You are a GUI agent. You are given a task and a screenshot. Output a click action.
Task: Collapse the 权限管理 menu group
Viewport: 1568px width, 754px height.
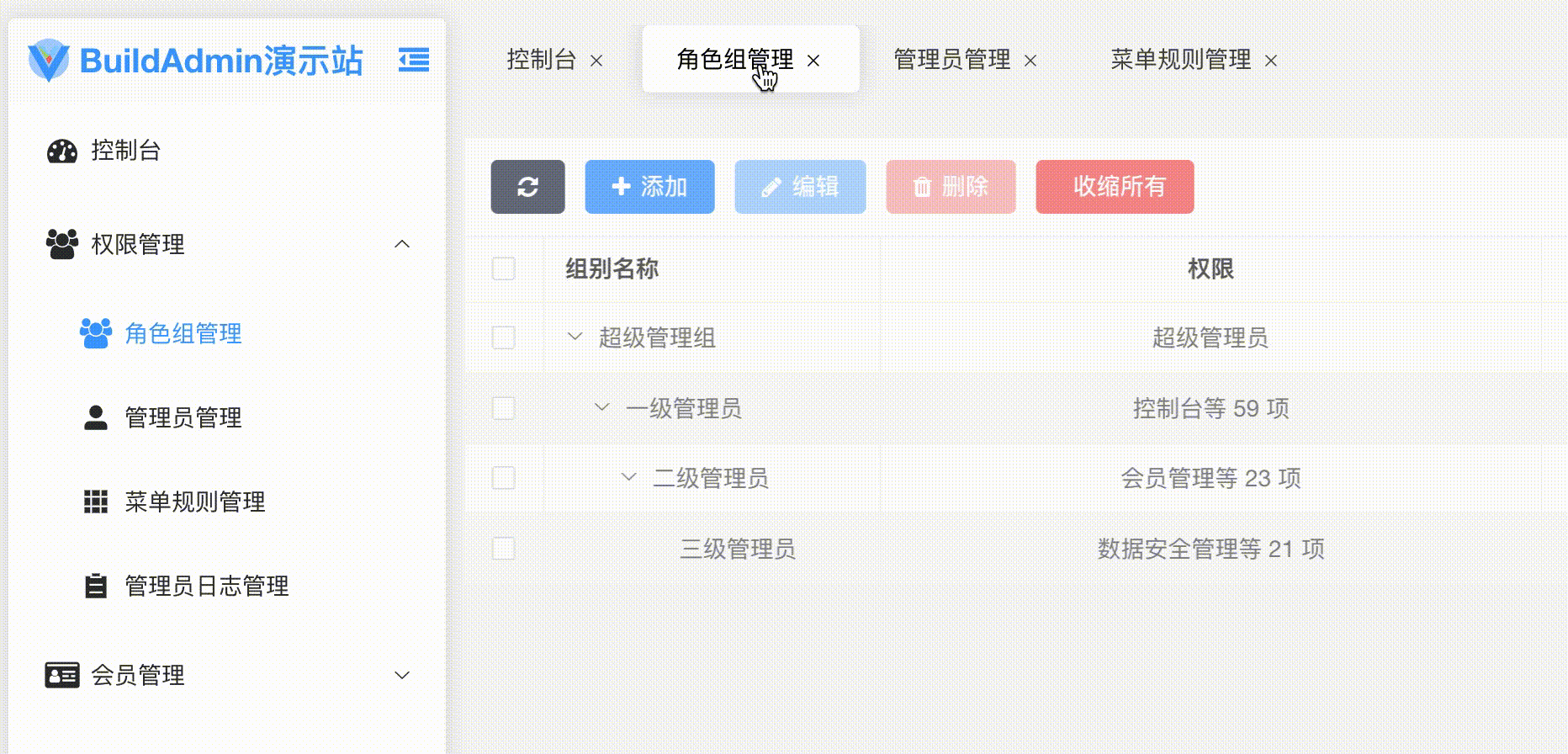(402, 244)
